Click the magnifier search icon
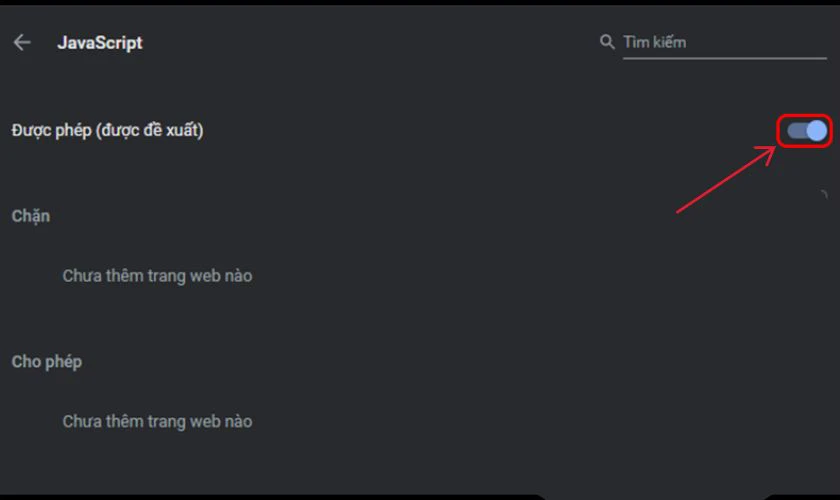The height and width of the screenshot is (500, 840). (x=606, y=42)
